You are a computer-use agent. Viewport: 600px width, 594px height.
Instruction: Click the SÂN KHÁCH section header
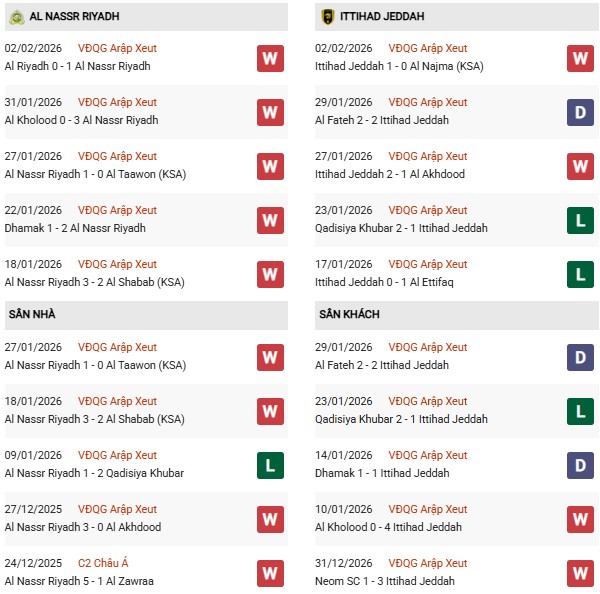[x=350, y=314]
